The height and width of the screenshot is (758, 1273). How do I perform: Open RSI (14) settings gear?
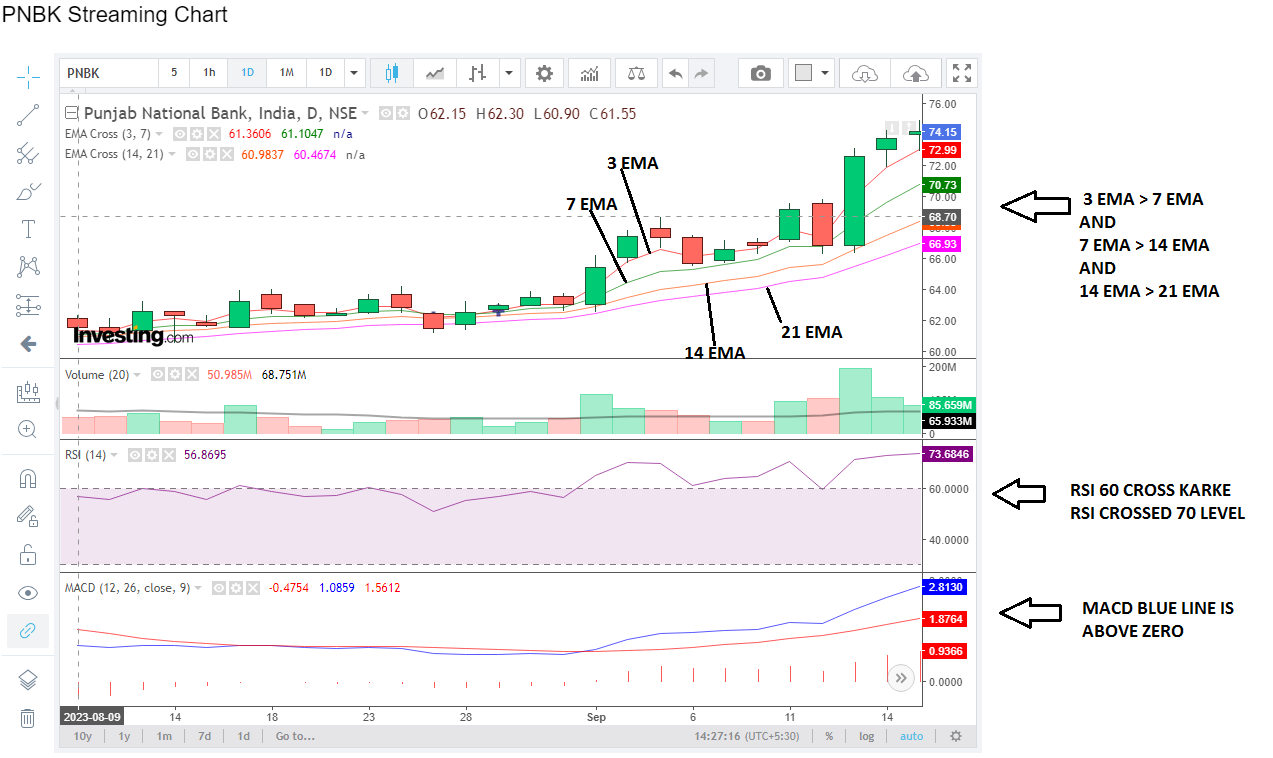[x=152, y=454]
